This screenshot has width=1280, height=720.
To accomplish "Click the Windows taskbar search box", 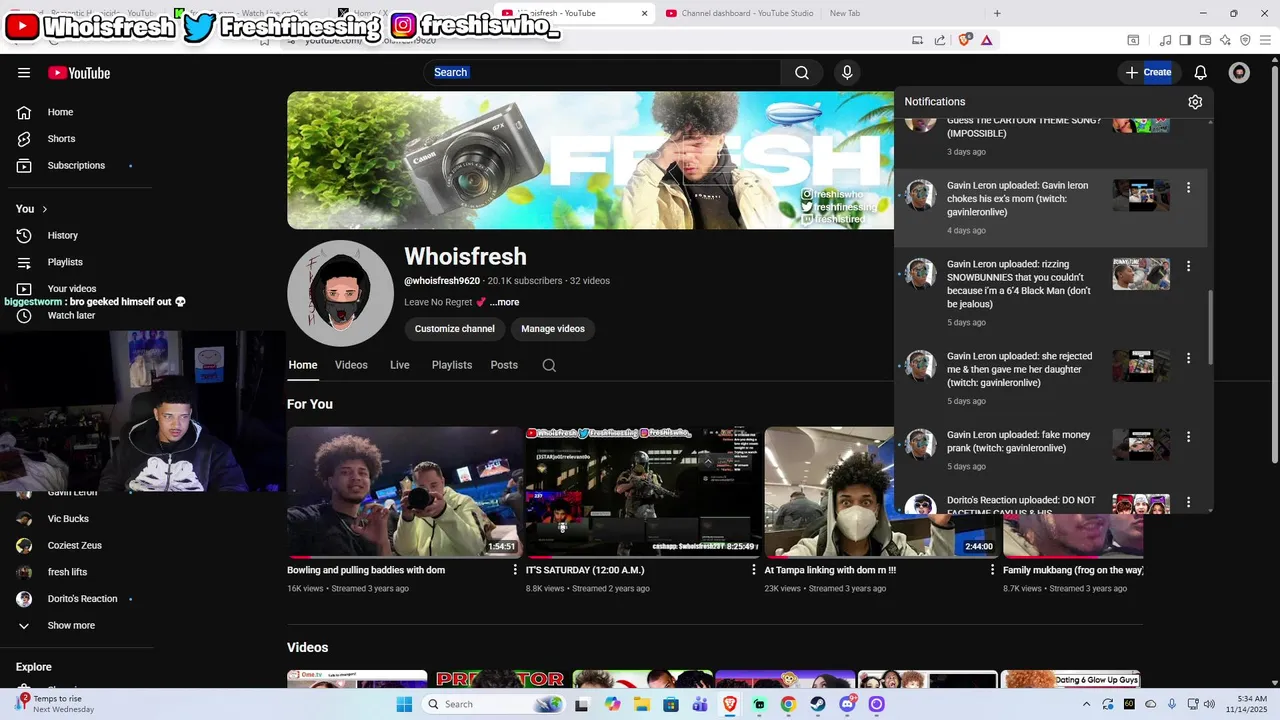I will pyautogui.click(x=494, y=704).
